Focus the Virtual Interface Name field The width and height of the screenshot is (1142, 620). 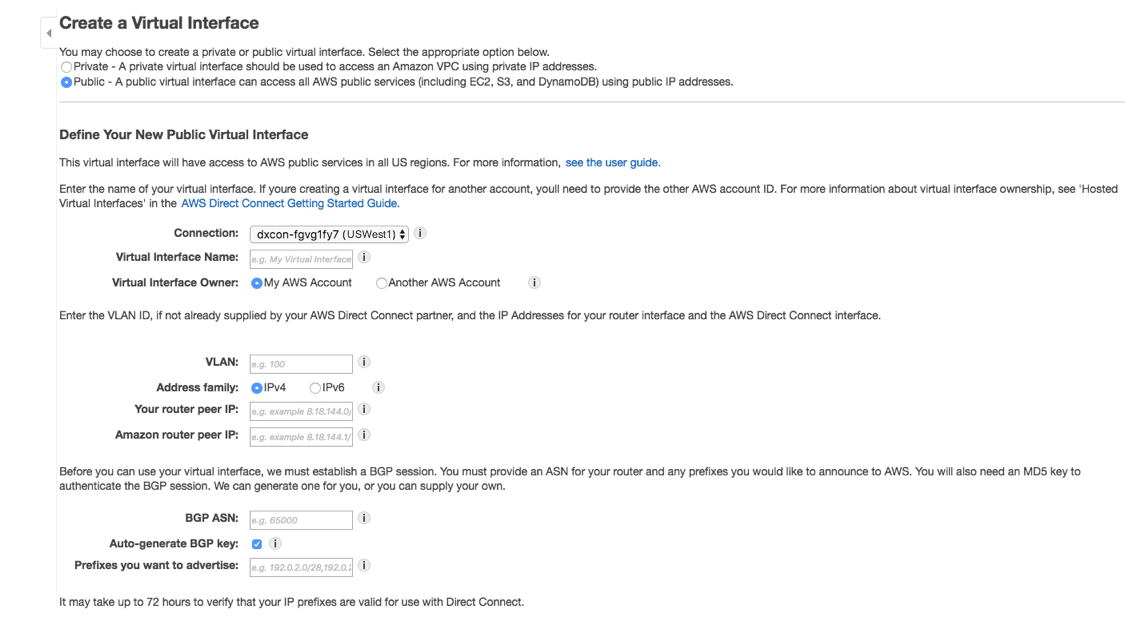pyautogui.click(x=300, y=259)
